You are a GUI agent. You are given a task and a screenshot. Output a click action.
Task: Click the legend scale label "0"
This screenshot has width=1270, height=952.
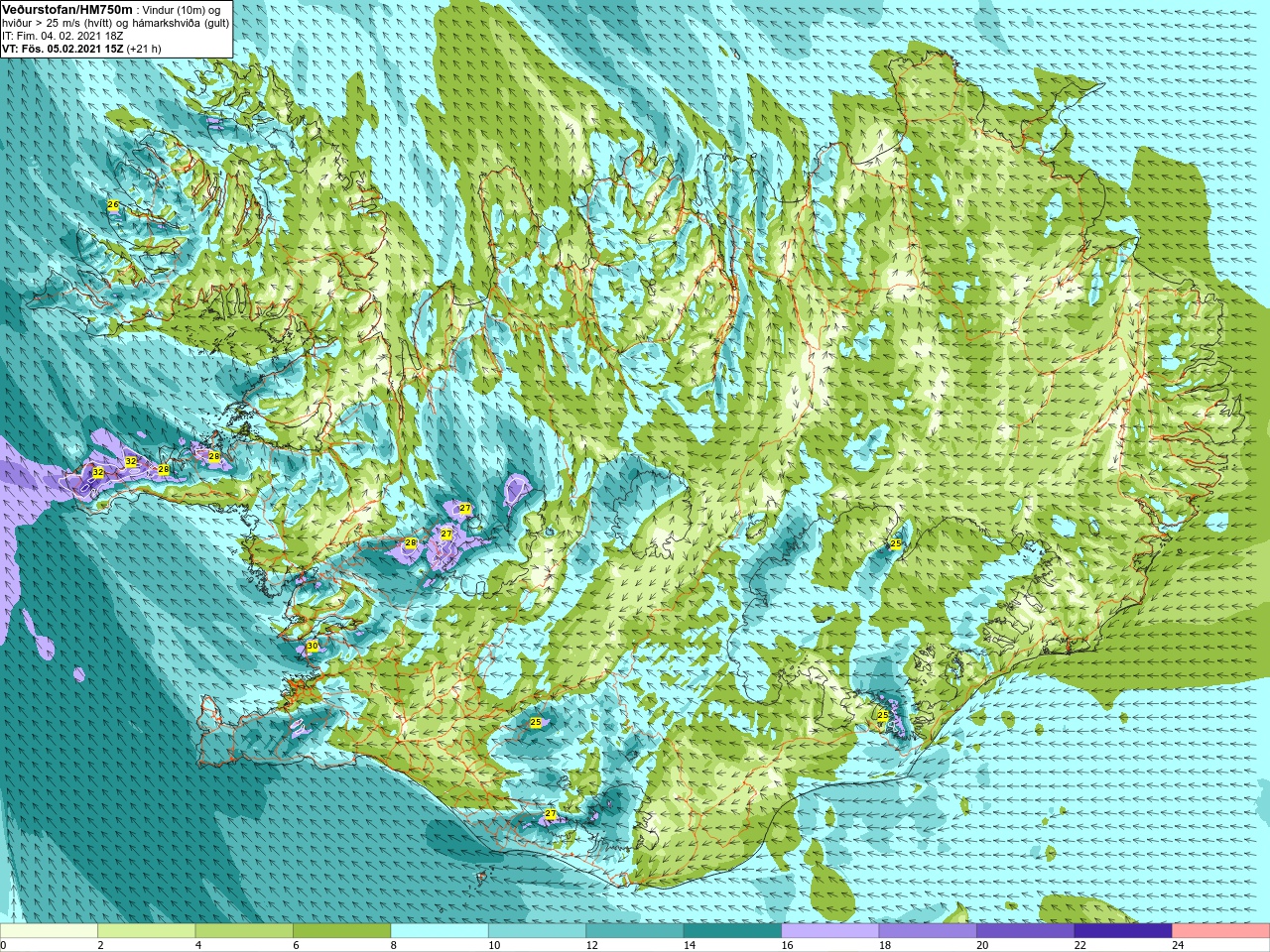pyautogui.click(x=4, y=945)
